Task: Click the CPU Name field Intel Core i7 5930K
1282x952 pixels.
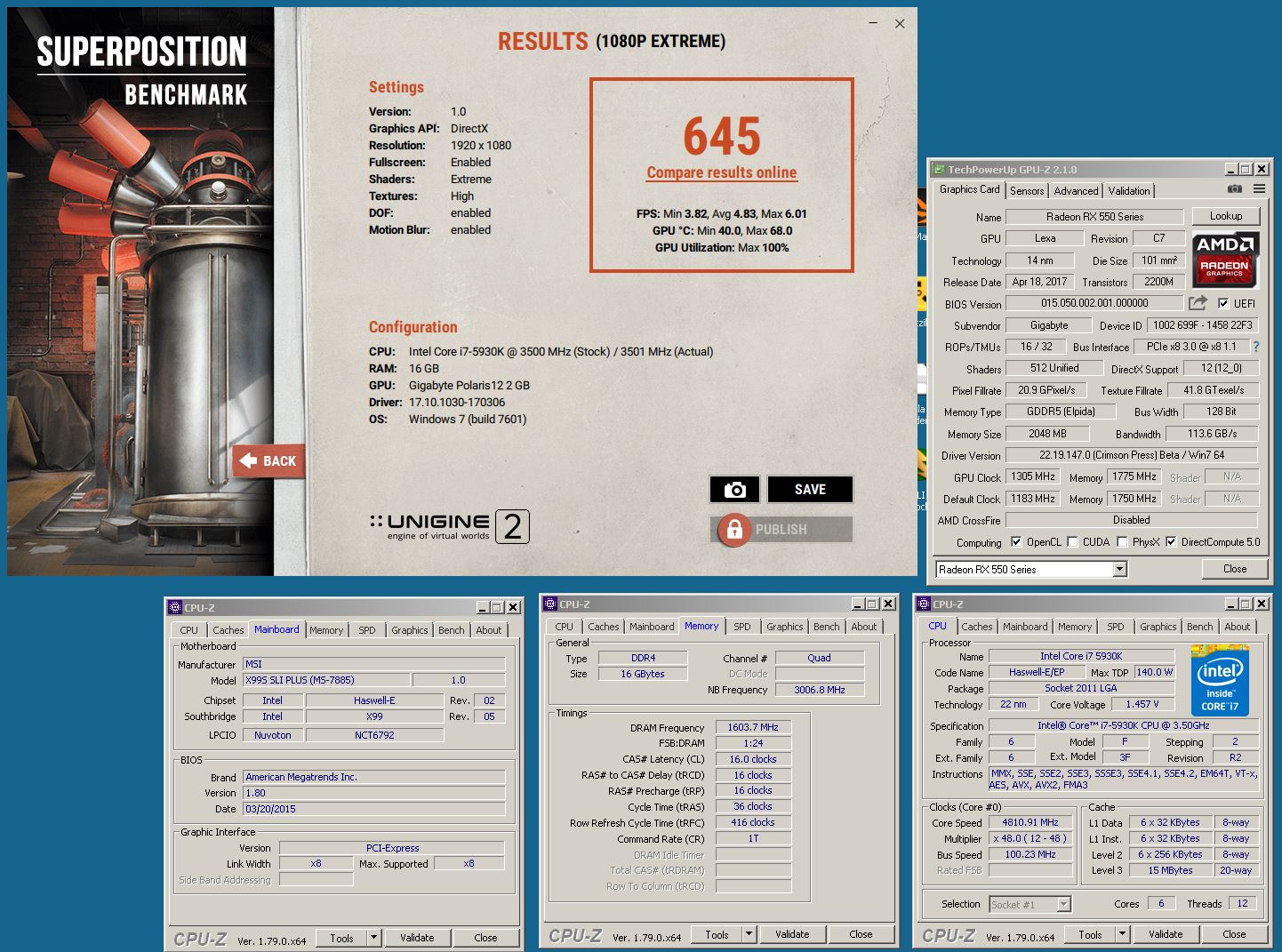Action: [1081, 656]
